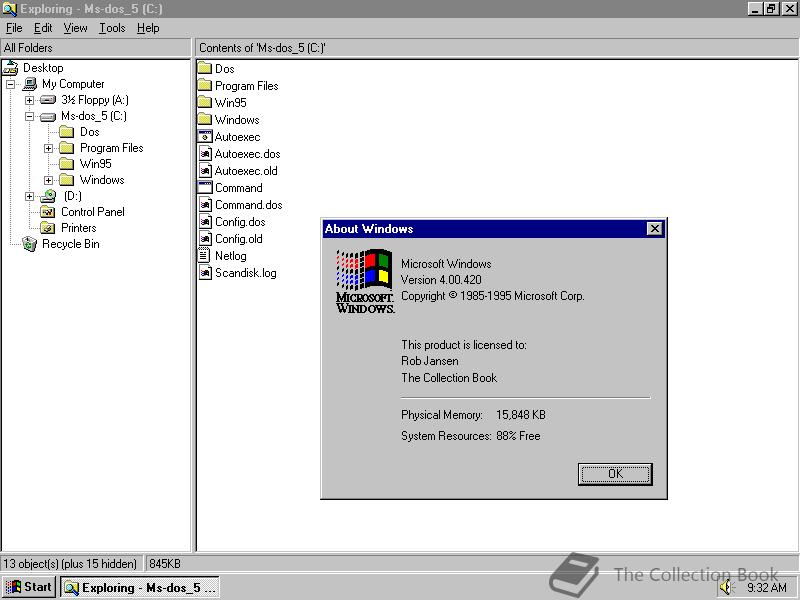Select the Command.dos file icon
The image size is (800, 600).
[205, 205]
